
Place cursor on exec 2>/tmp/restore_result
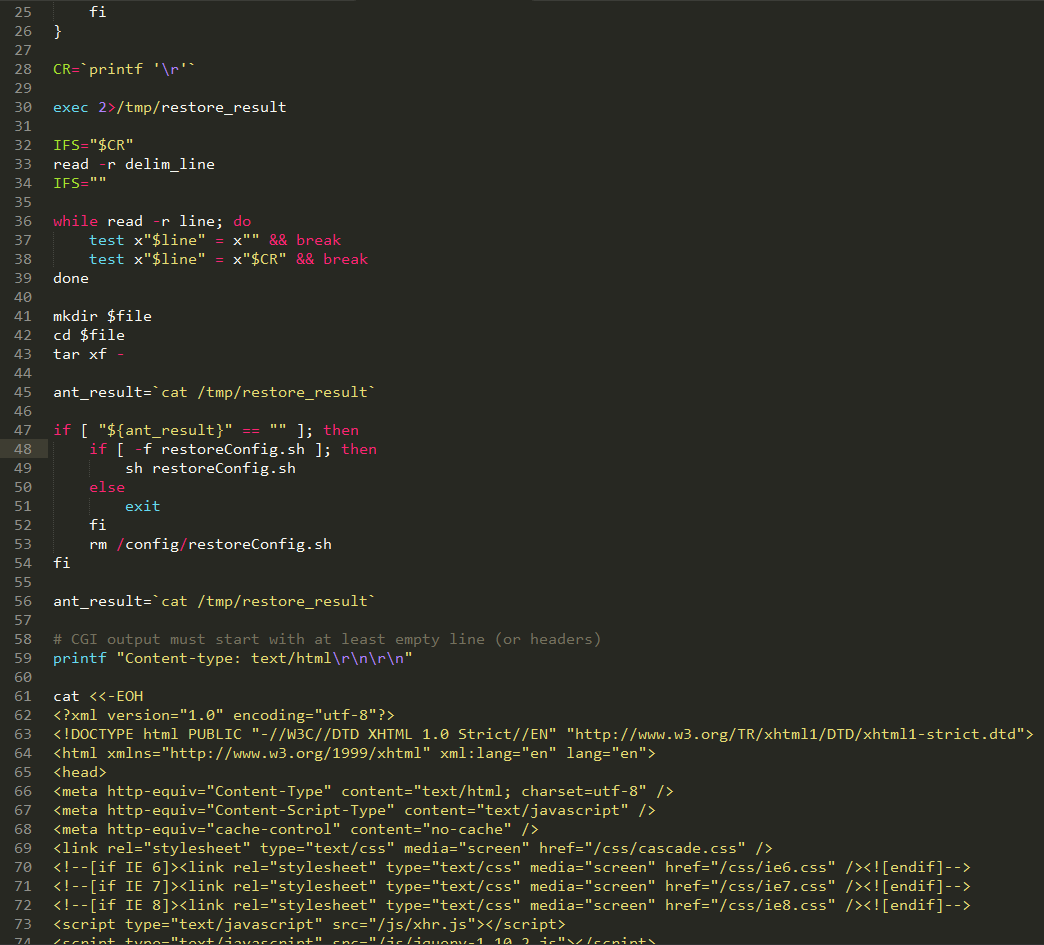click(x=170, y=107)
